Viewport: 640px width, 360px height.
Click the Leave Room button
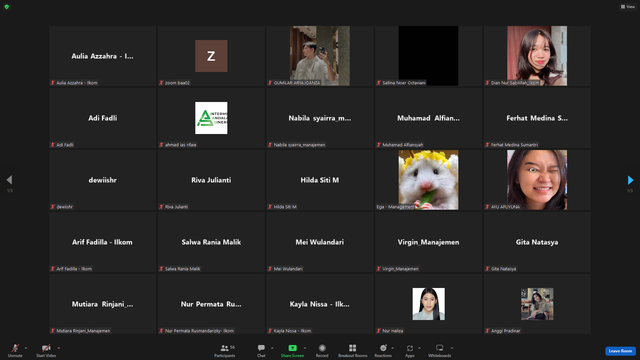[x=620, y=351]
